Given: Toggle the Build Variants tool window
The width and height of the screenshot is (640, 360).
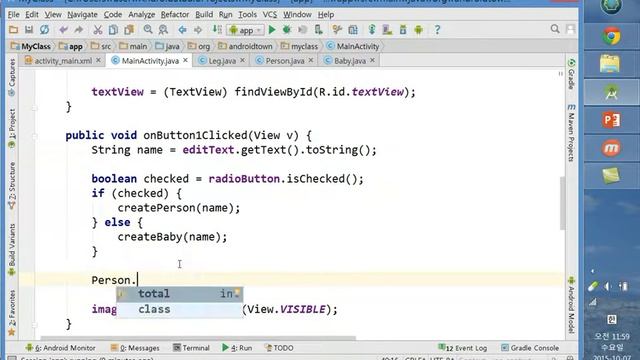Looking at the screenshot, I should pos(12,250).
